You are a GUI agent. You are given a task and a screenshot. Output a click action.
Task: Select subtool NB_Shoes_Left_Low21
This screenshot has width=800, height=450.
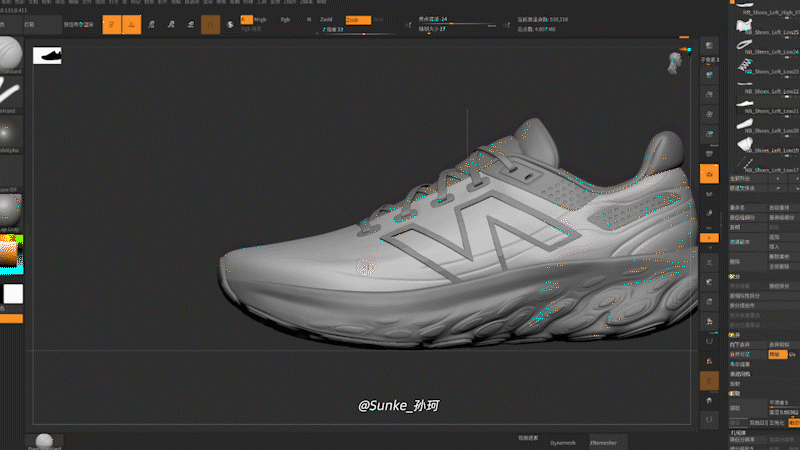click(767, 106)
